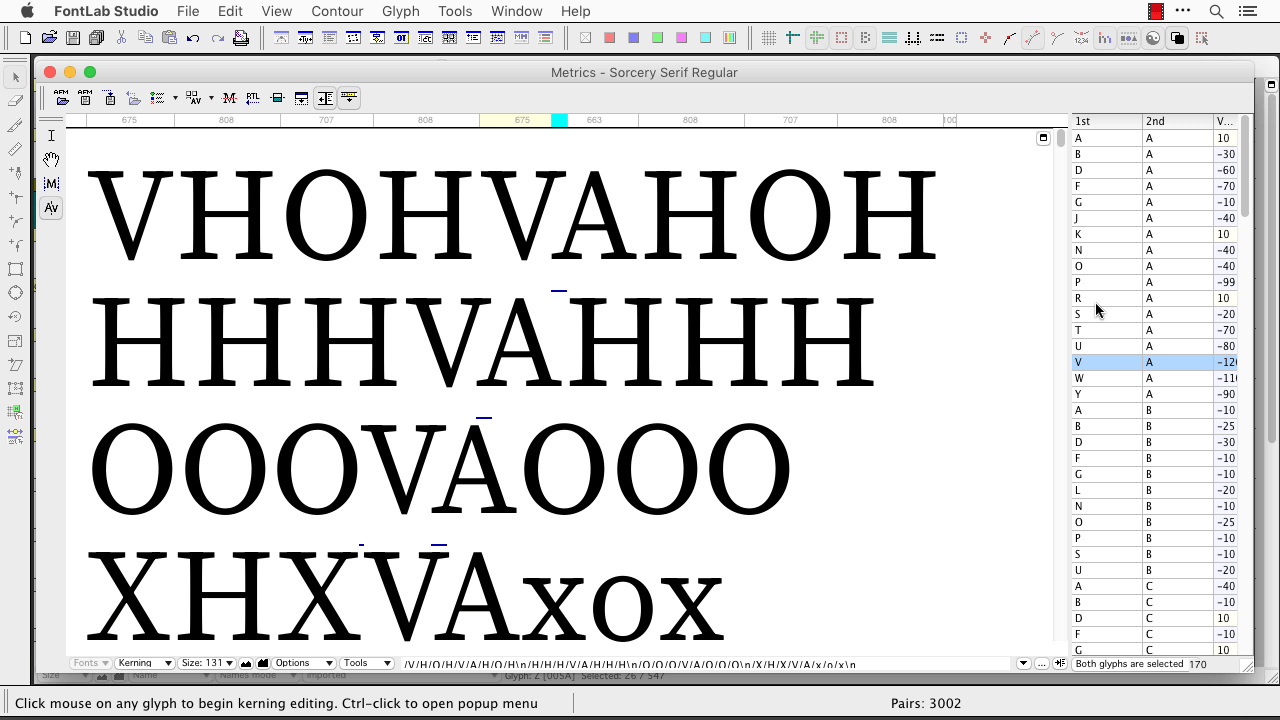
Task: Click the M metrics reset icon
Action: click(x=229, y=98)
